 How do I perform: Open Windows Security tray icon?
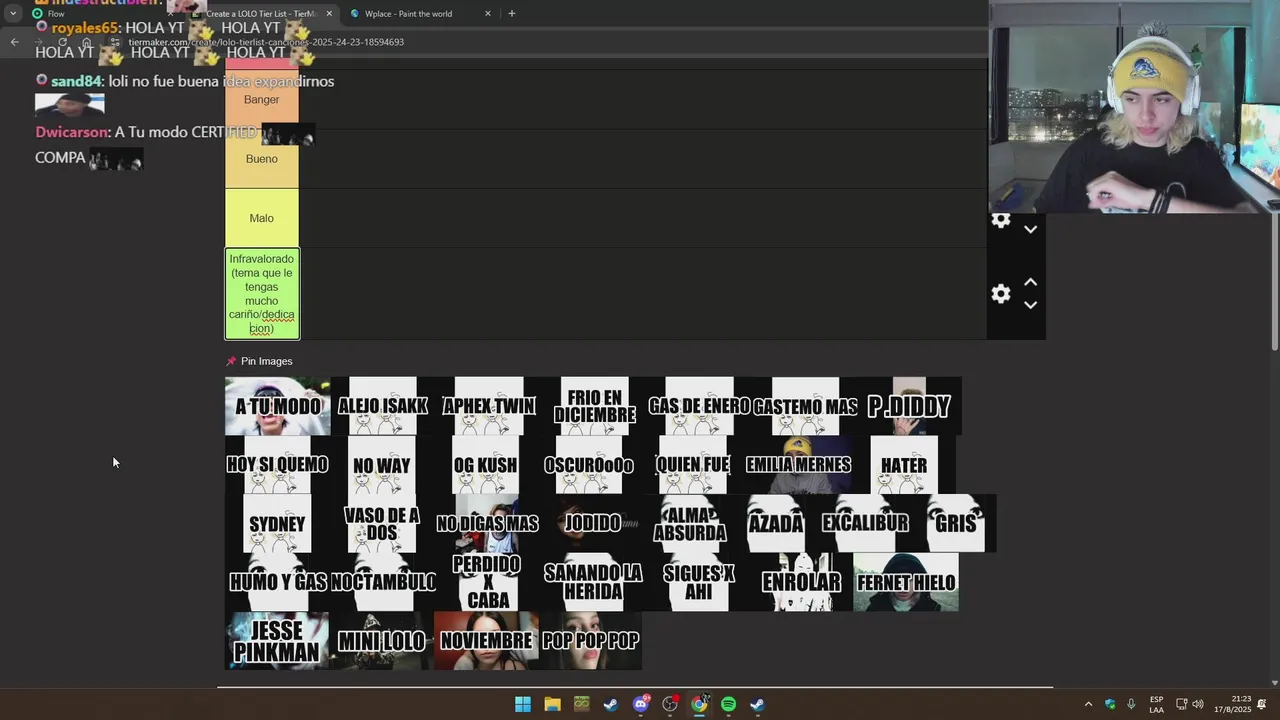pos(1110,704)
